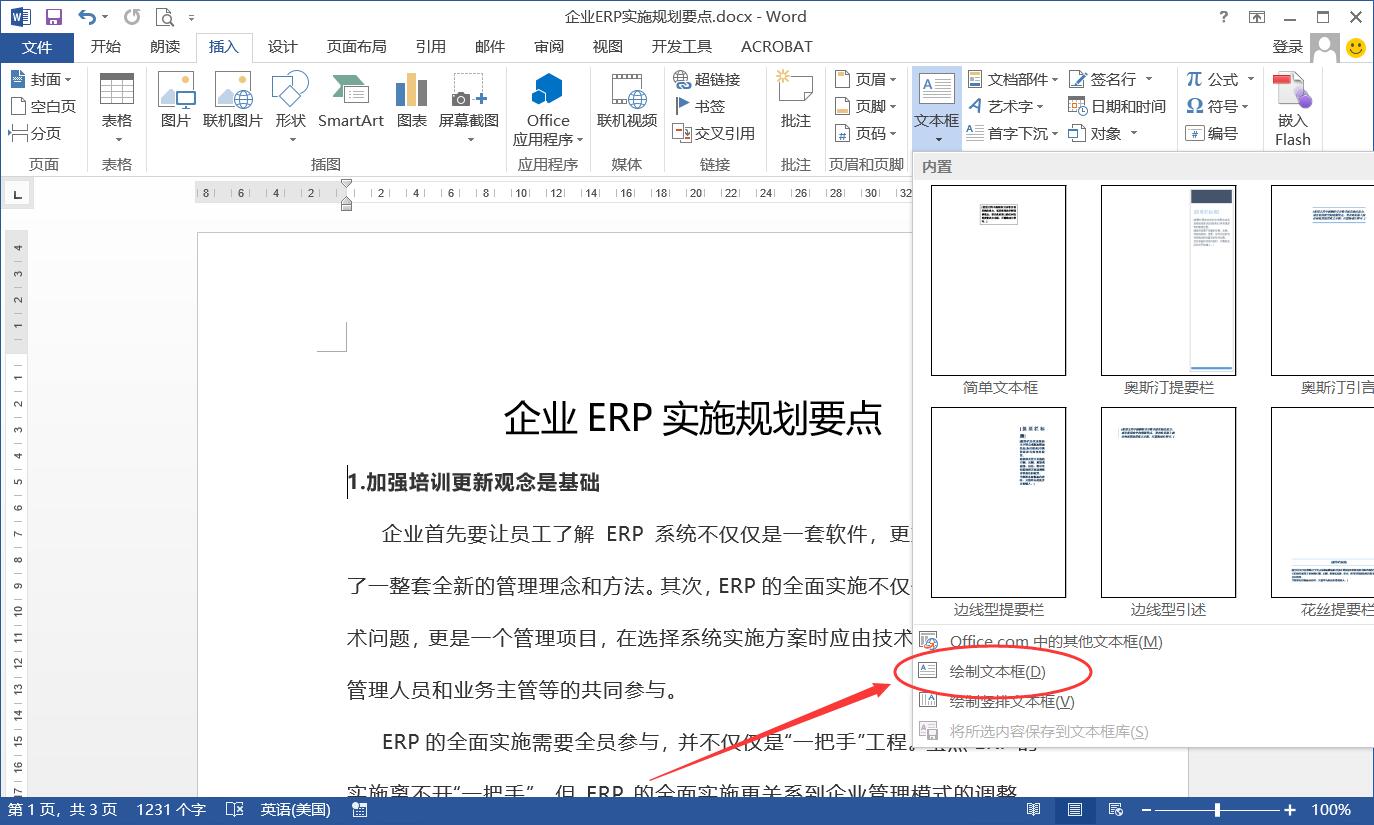Open the Table (表格) insert button
1374x825 pixels.
pos(117,108)
